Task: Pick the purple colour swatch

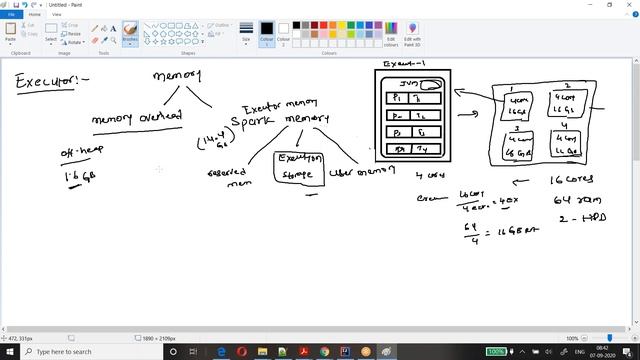Action: click(x=378, y=25)
